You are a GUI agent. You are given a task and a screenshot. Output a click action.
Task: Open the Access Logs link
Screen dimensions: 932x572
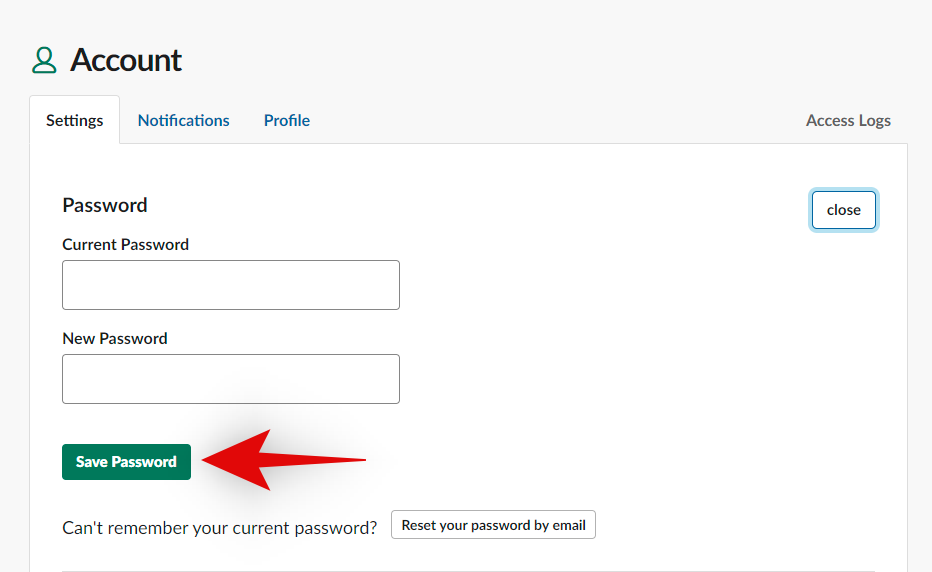coord(848,120)
